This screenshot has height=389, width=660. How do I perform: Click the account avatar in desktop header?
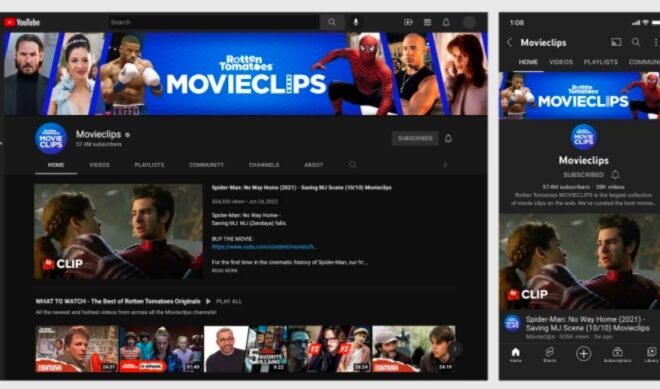pos(469,22)
